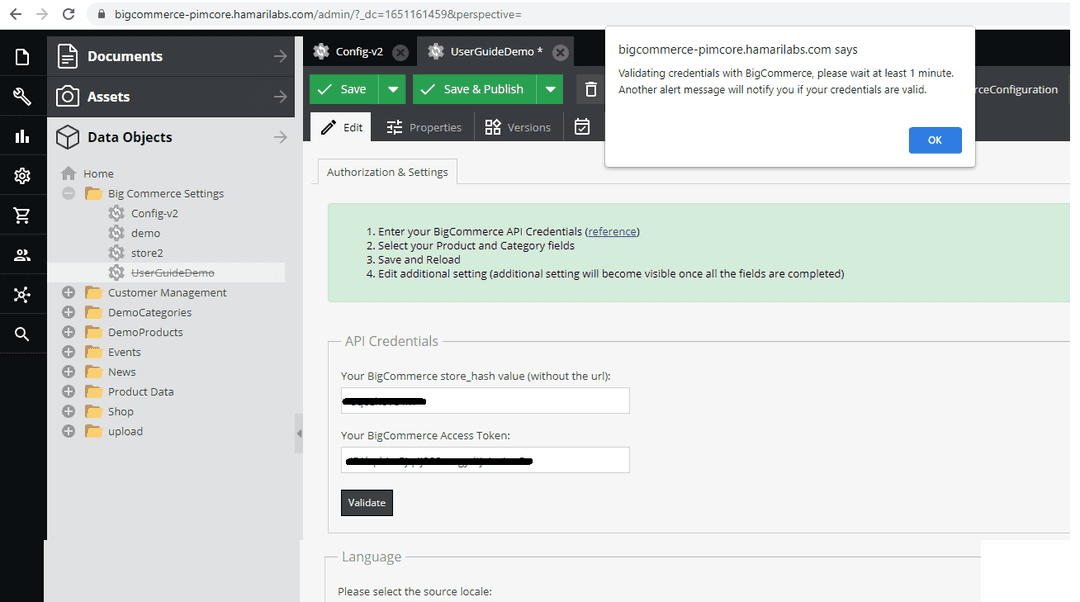This screenshot has width=1080, height=602.
Task: Open the users icon in sidebar
Action: click(22, 256)
